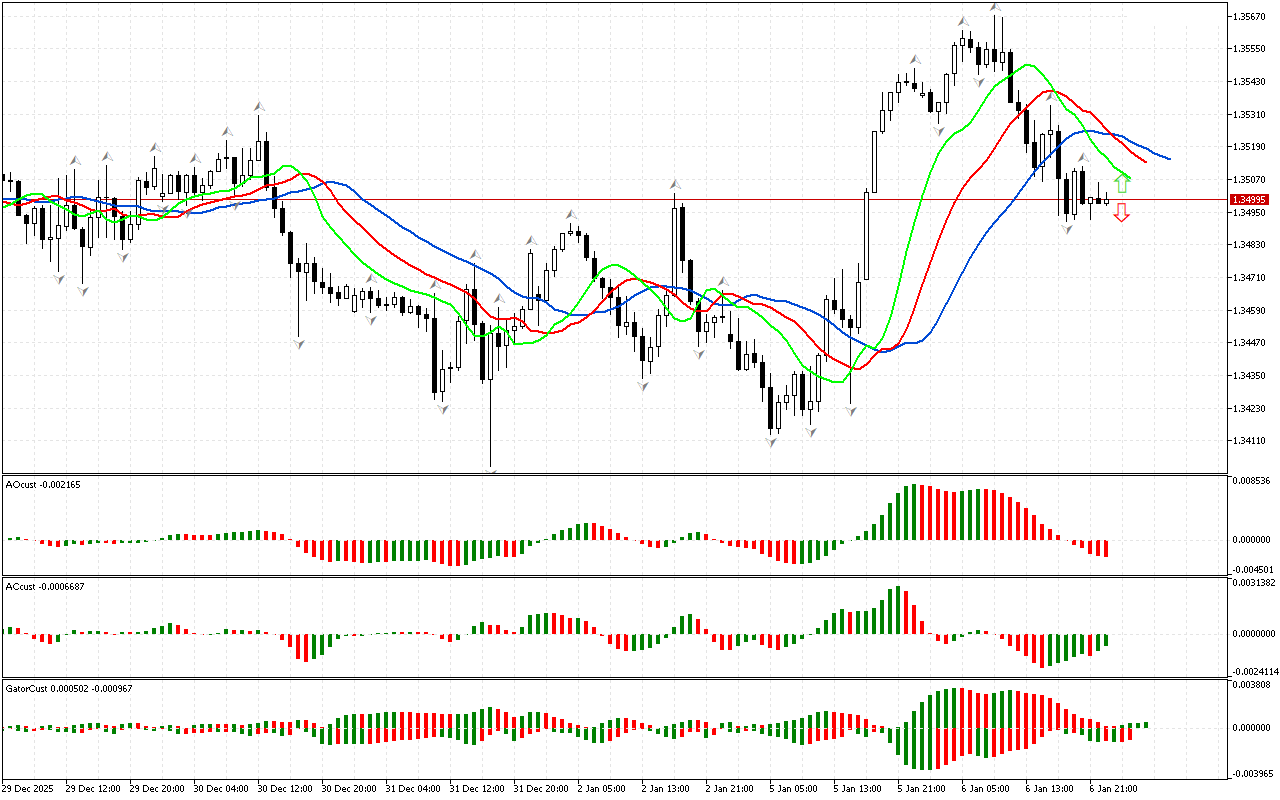Select the down fractal below the lowest 5 Jan candle
This screenshot has height=800, width=1280.
pos(771,440)
